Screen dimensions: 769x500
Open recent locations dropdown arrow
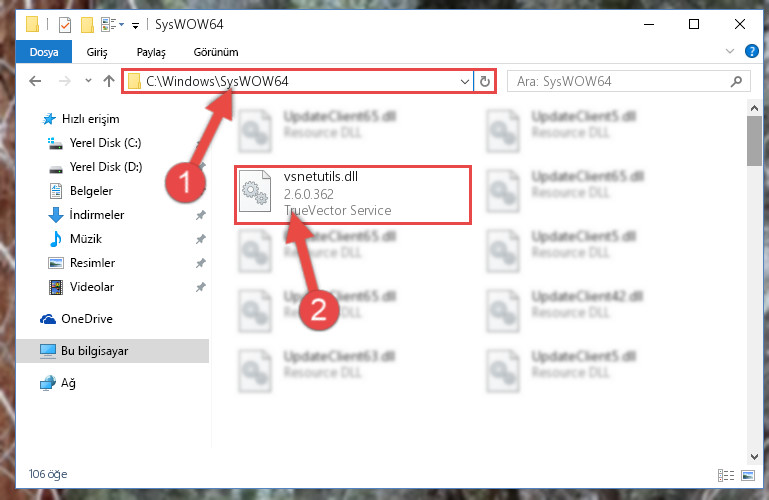[x=88, y=81]
